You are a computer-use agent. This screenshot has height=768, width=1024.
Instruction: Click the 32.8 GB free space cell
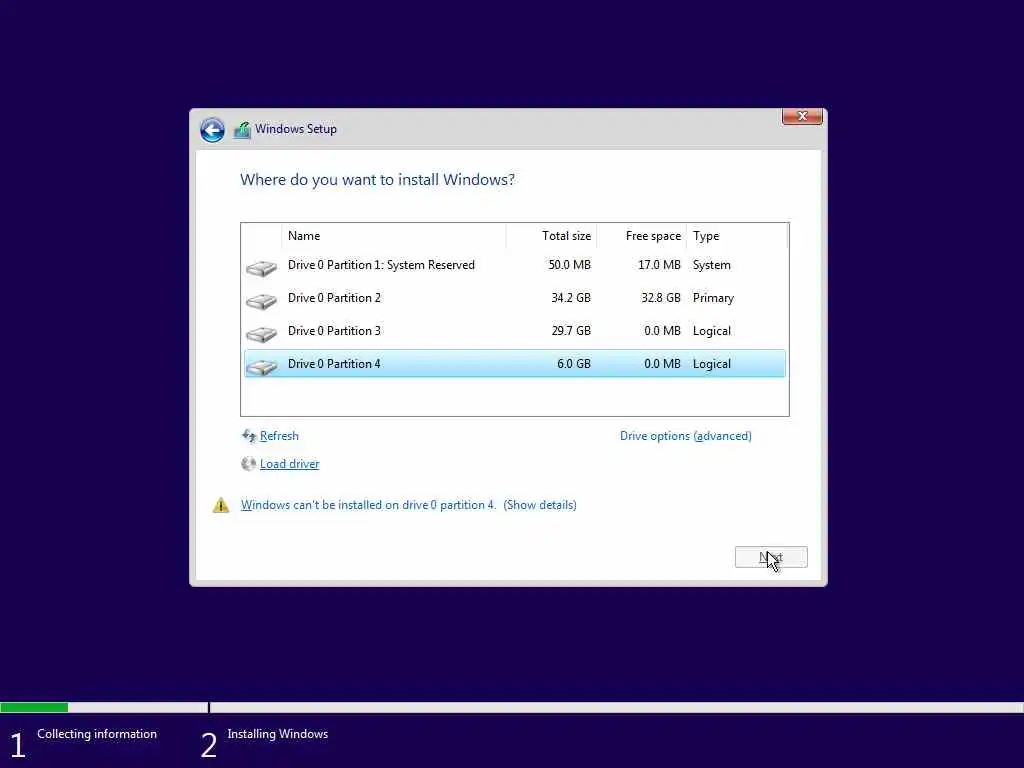[661, 298]
